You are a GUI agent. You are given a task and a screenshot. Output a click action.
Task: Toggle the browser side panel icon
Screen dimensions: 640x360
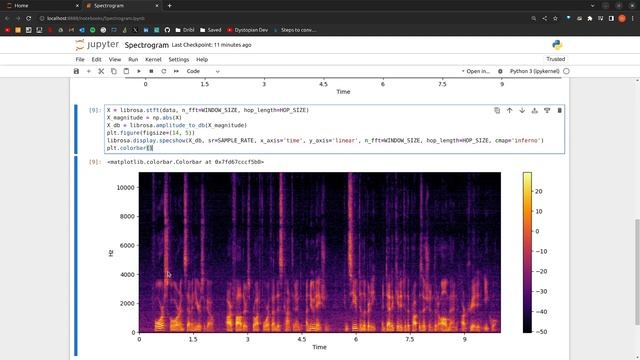pos(611,18)
